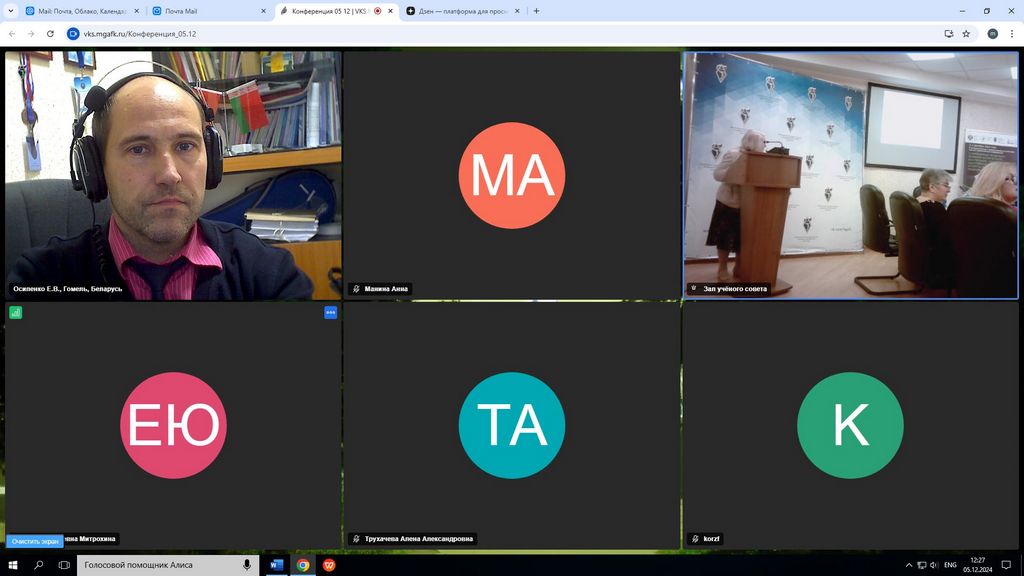
Task: Open Microsoft Word from the taskbar
Action: 276,565
